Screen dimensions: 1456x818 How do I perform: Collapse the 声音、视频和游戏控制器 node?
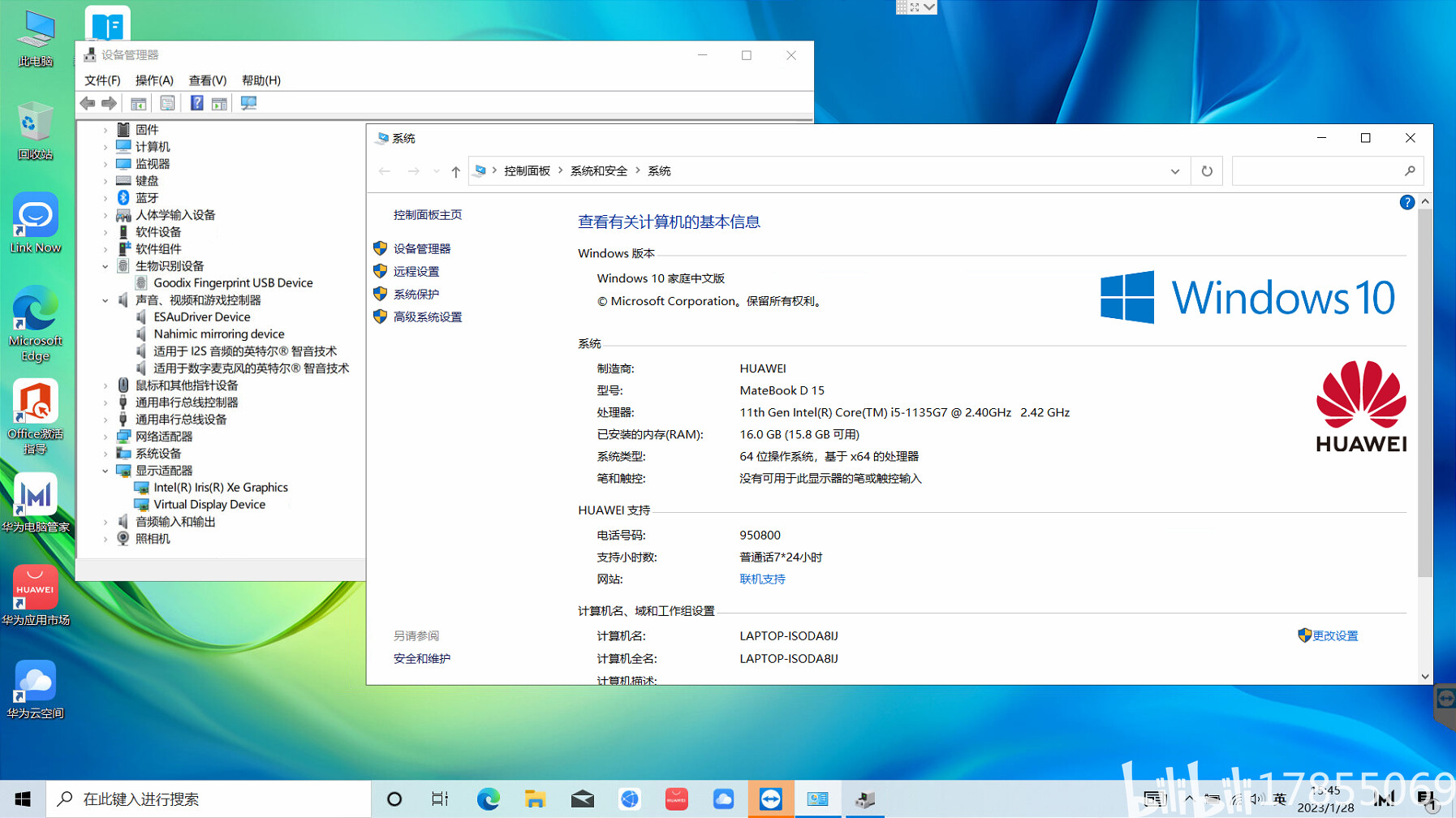click(106, 300)
